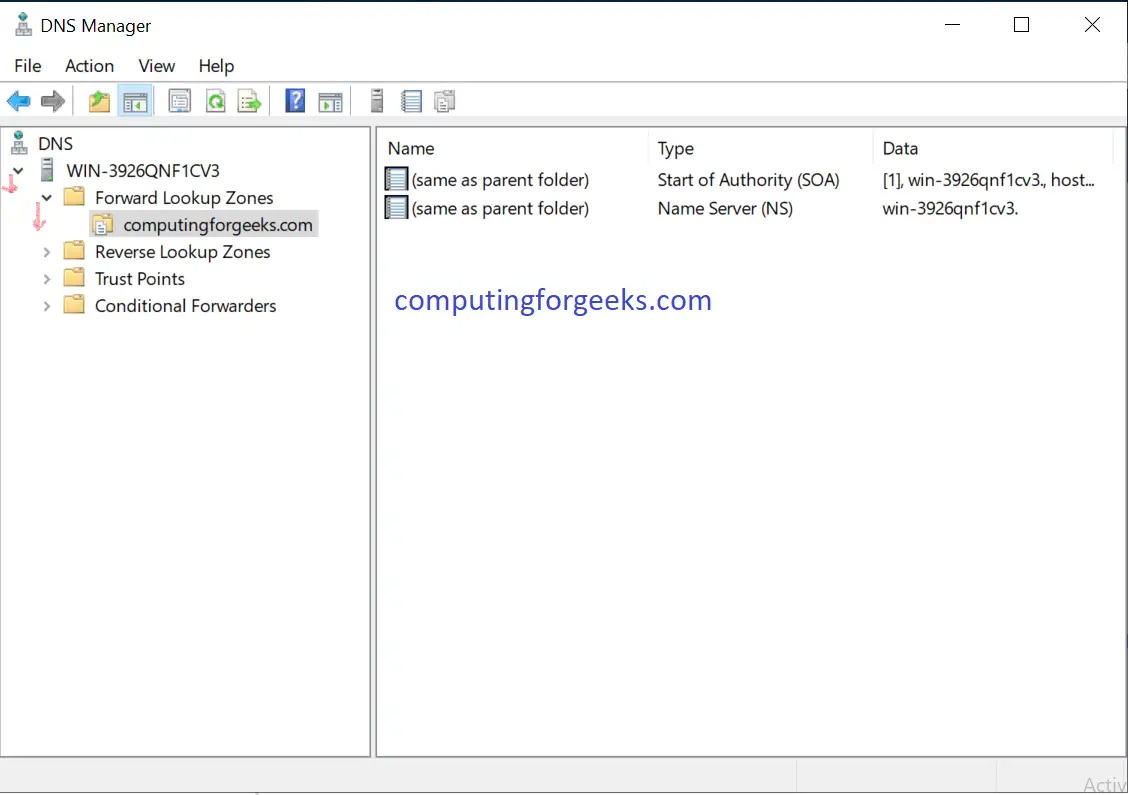Open the View menu

(x=156, y=66)
